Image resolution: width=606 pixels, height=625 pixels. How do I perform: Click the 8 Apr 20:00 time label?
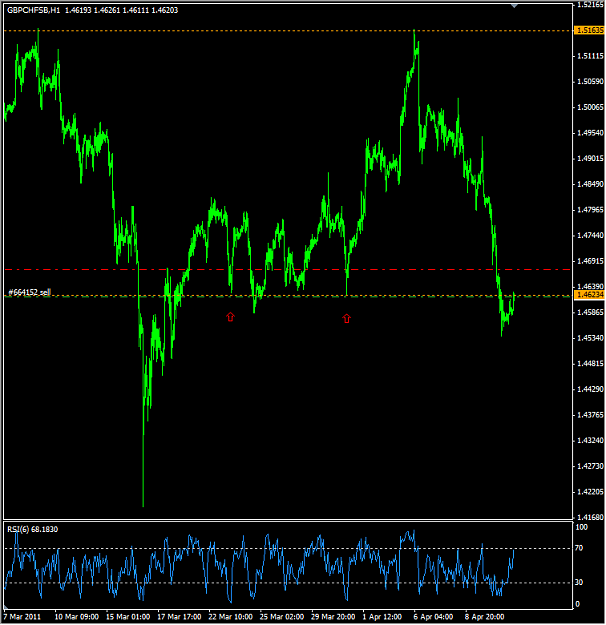coord(484,617)
